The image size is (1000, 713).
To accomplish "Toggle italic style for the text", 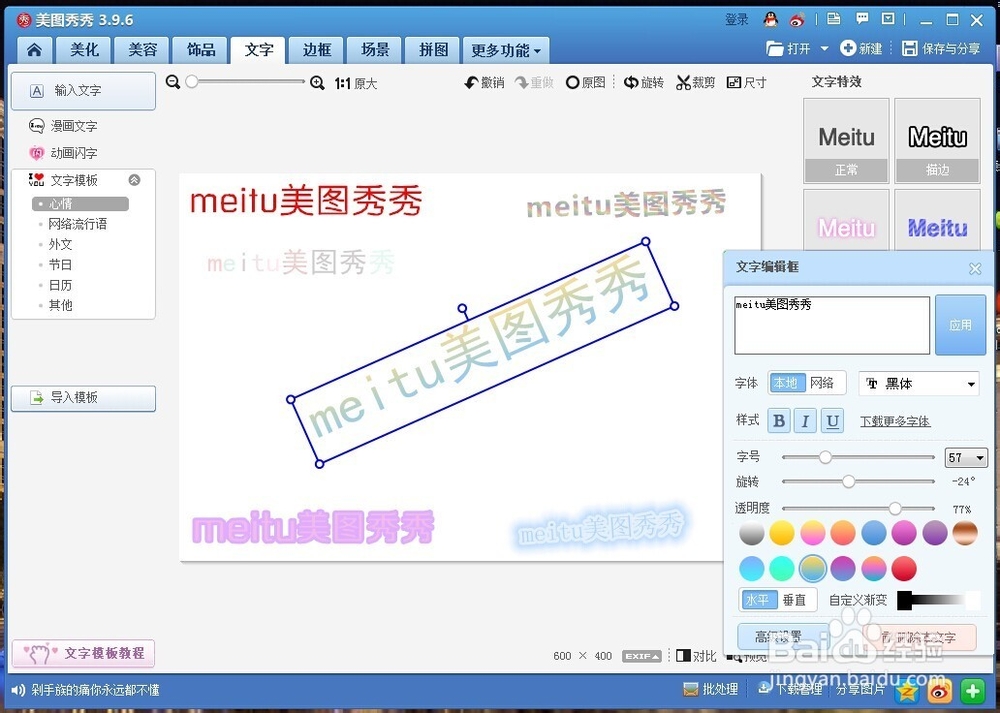I will pos(806,420).
